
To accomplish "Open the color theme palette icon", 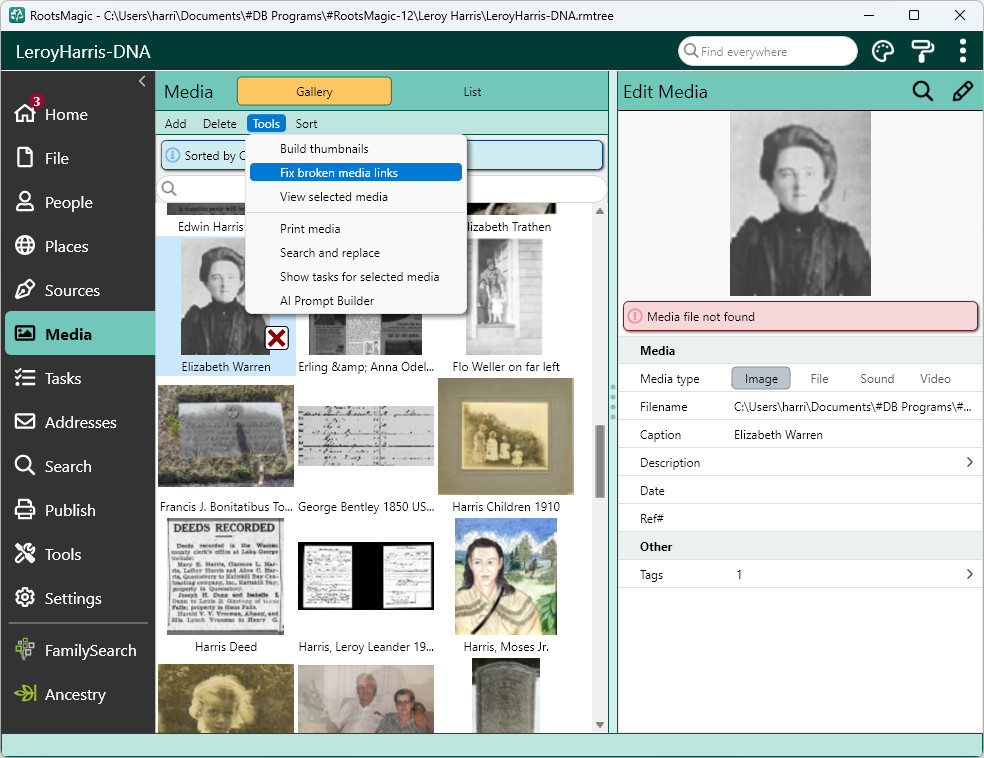I will (882, 51).
